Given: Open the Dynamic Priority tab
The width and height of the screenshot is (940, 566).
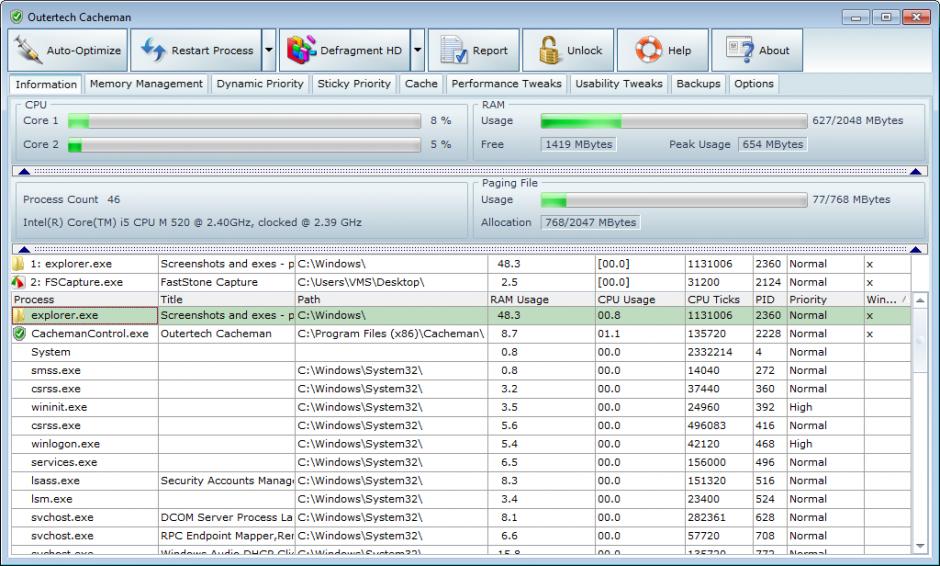Looking at the screenshot, I should coord(260,84).
